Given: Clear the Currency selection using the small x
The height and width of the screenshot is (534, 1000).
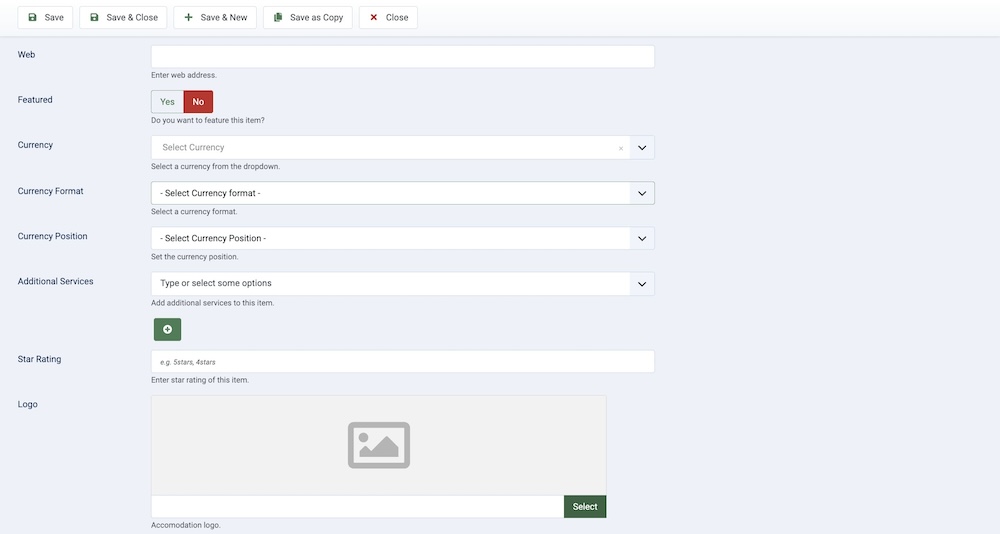Looking at the screenshot, I should pyautogui.click(x=620, y=148).
